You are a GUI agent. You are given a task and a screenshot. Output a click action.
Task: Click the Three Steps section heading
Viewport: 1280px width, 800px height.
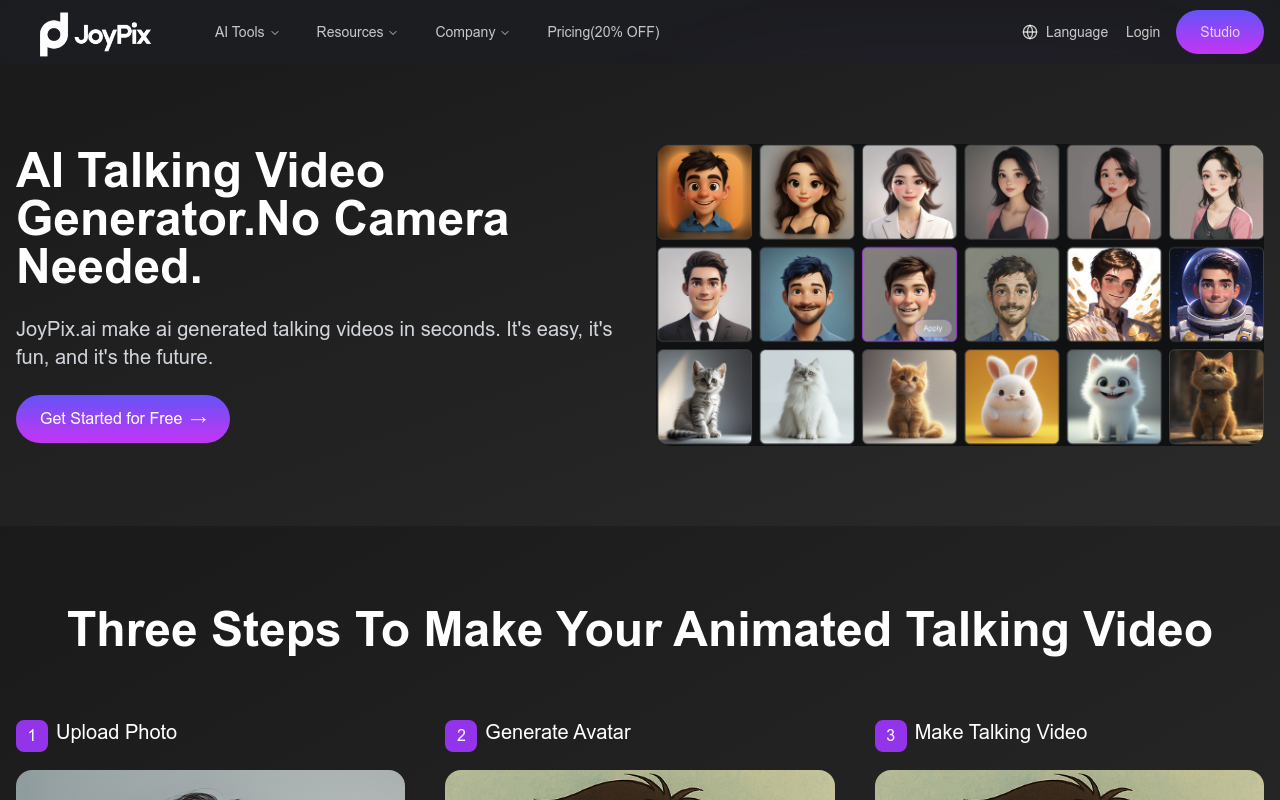tap(640, 629)
